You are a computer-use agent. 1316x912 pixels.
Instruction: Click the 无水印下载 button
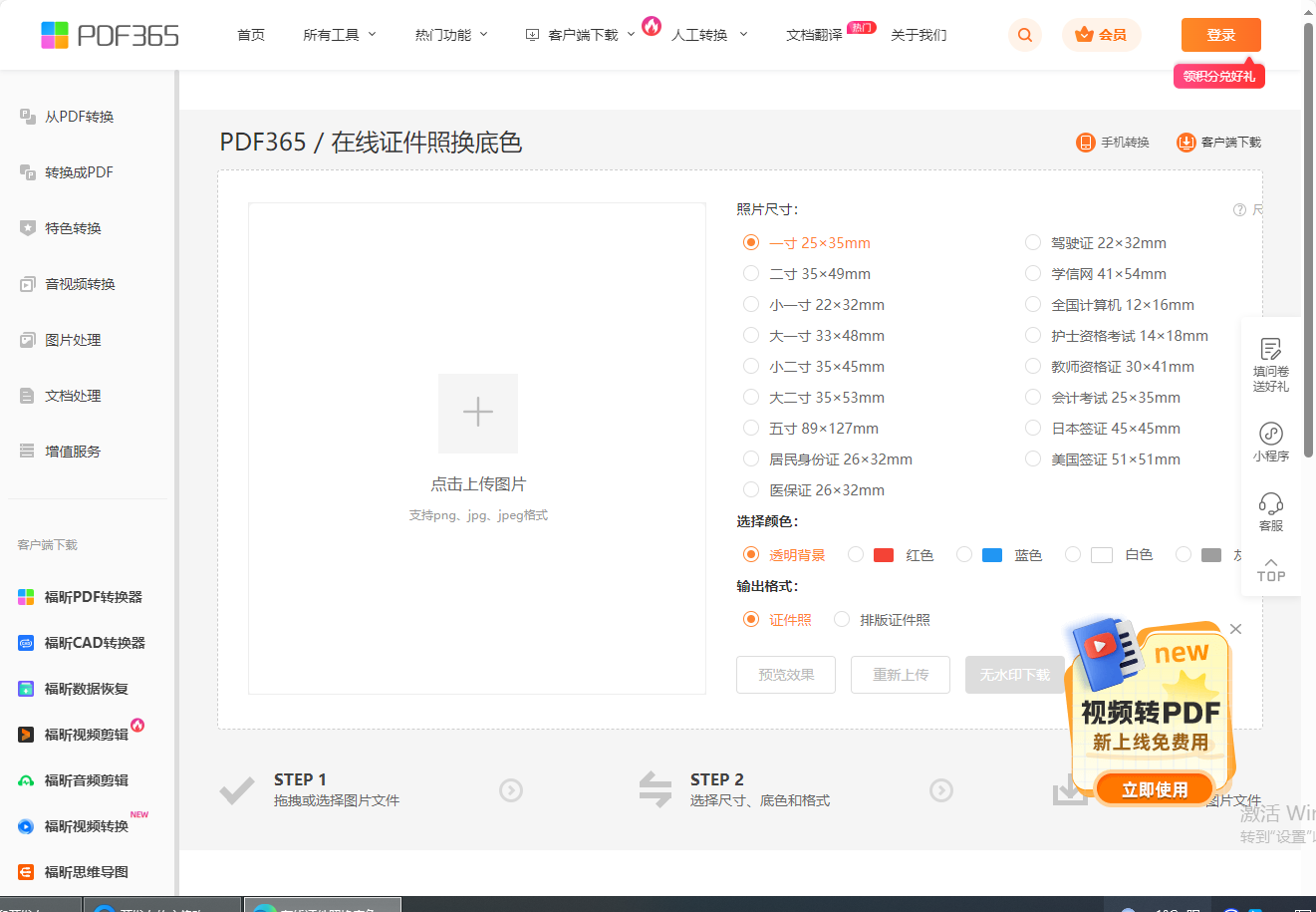(1015, 675)
